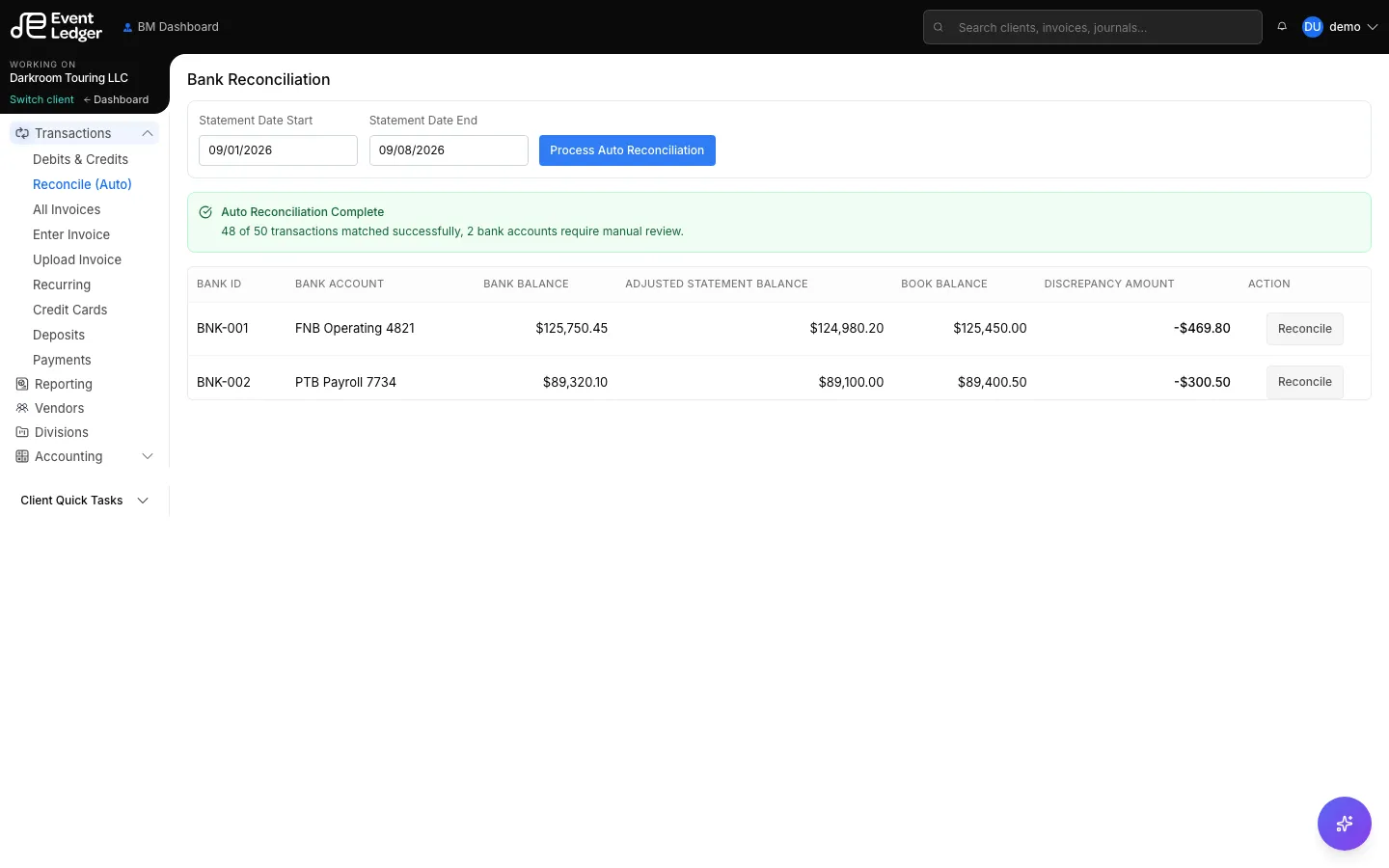The image size is (1389, 868).
Task: Open Credit Cards page
Action: click(x=69, y=310)
